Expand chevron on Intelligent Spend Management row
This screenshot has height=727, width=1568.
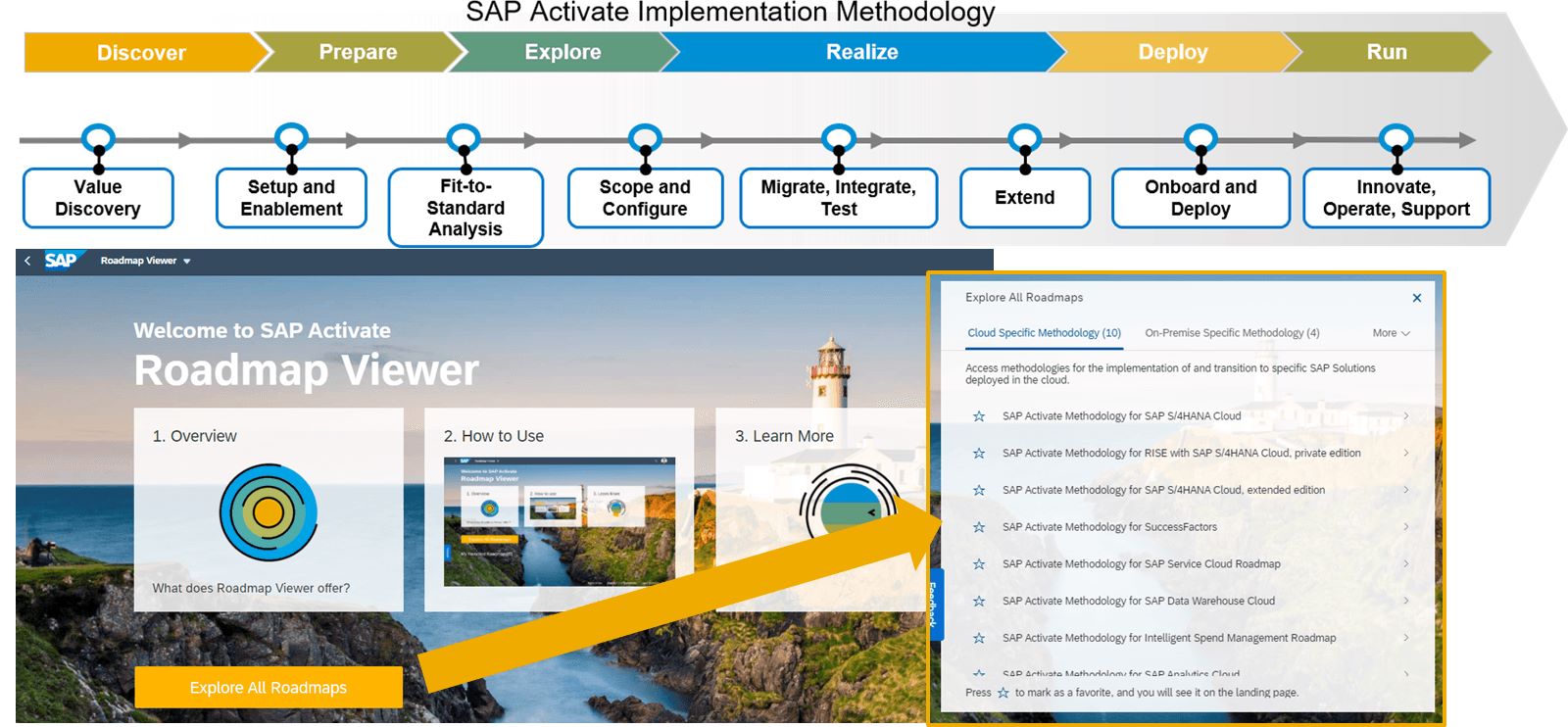1406,638
